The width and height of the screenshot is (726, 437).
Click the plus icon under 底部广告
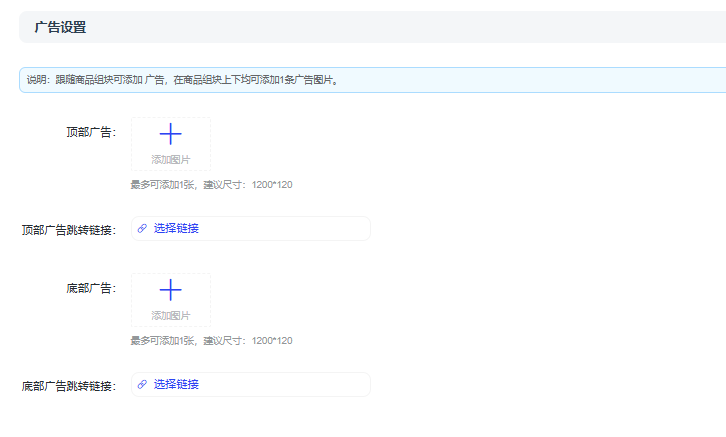[x=171, y=290]
